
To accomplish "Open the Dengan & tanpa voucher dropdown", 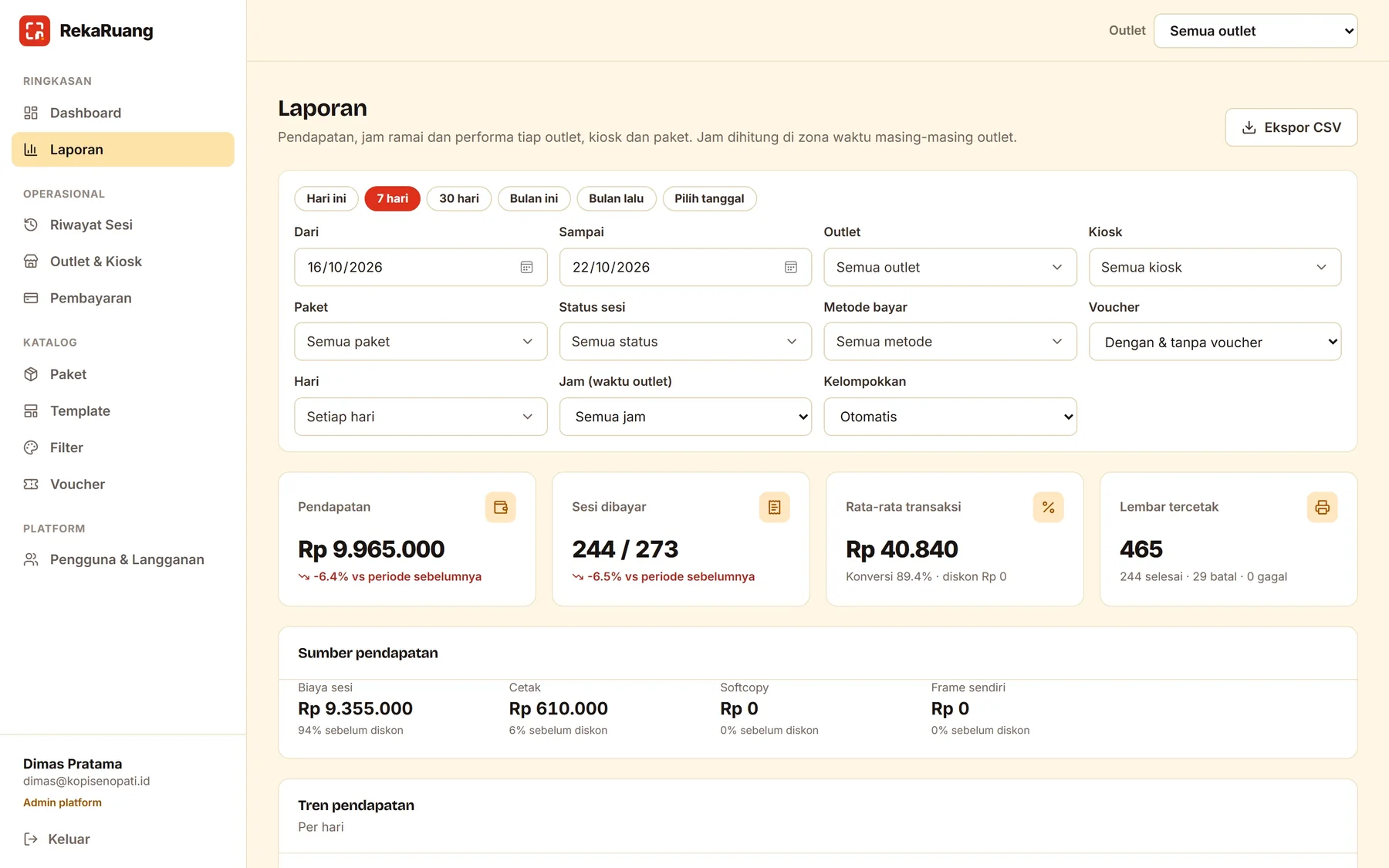I will pos(1215,341).
